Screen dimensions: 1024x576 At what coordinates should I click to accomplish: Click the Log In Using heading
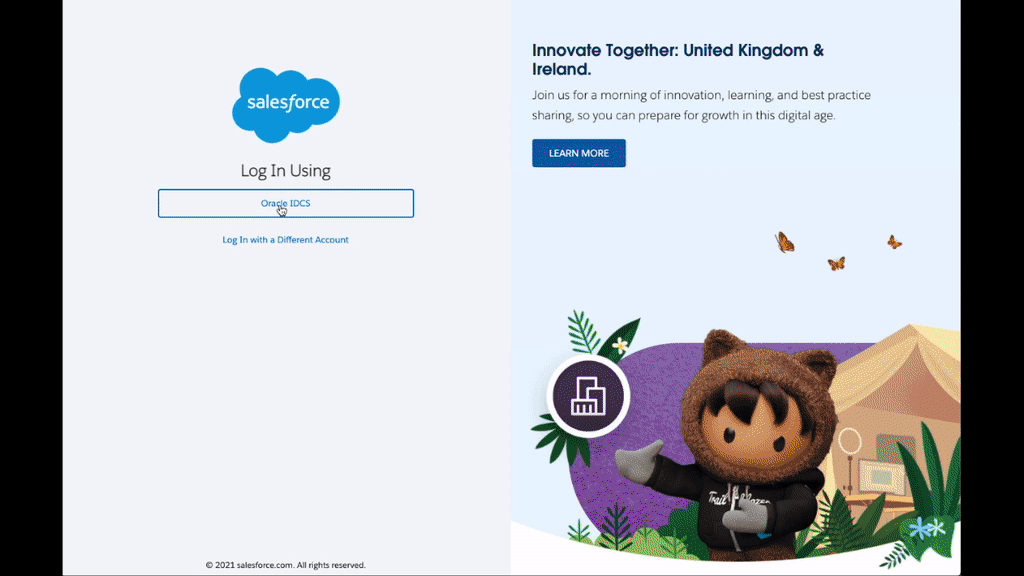click(285, 170)
